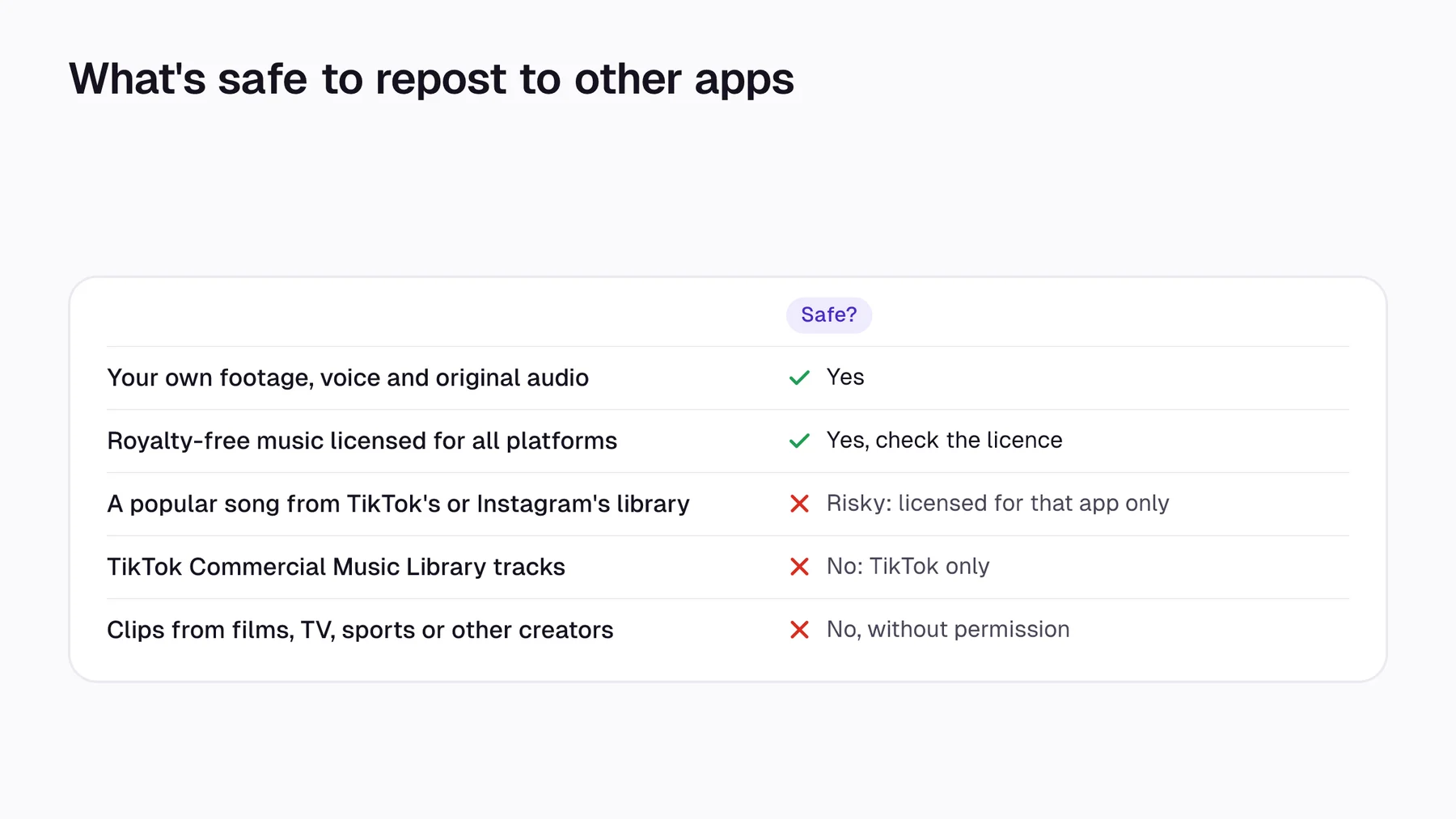Click the red X beside 'Risky: licensed for that app only'

tap(799, 504)
